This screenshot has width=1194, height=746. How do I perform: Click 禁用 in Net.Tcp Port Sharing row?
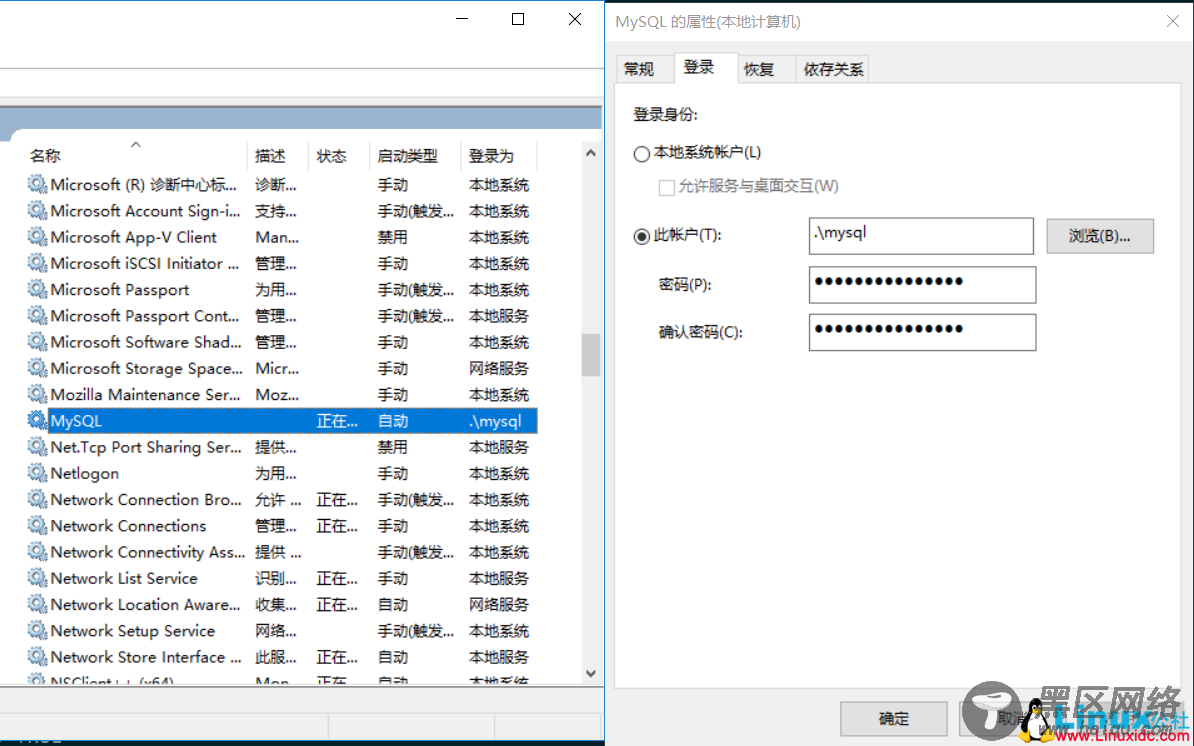pos(393,447)
